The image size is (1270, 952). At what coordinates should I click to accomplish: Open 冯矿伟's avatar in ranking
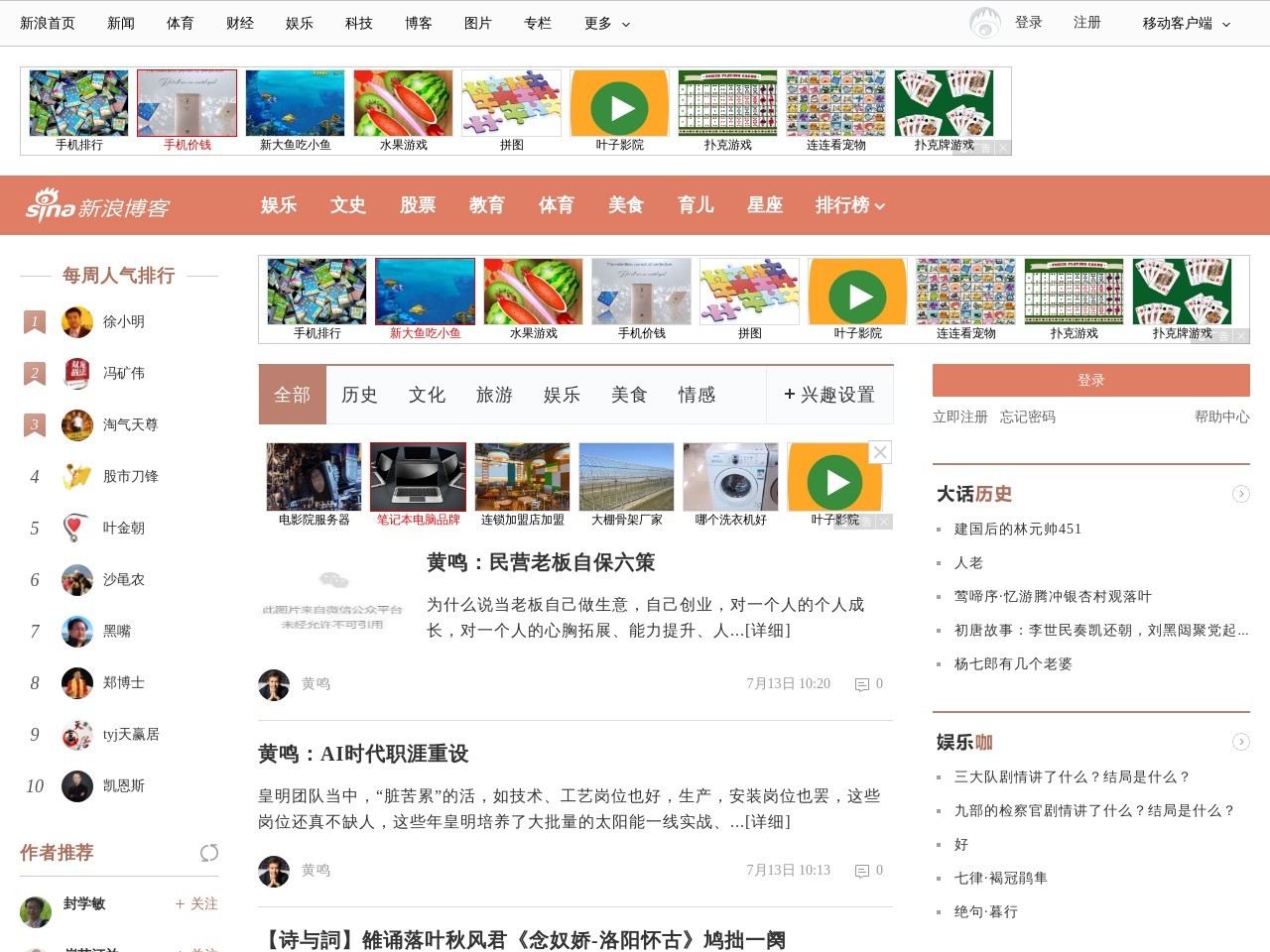77,374
